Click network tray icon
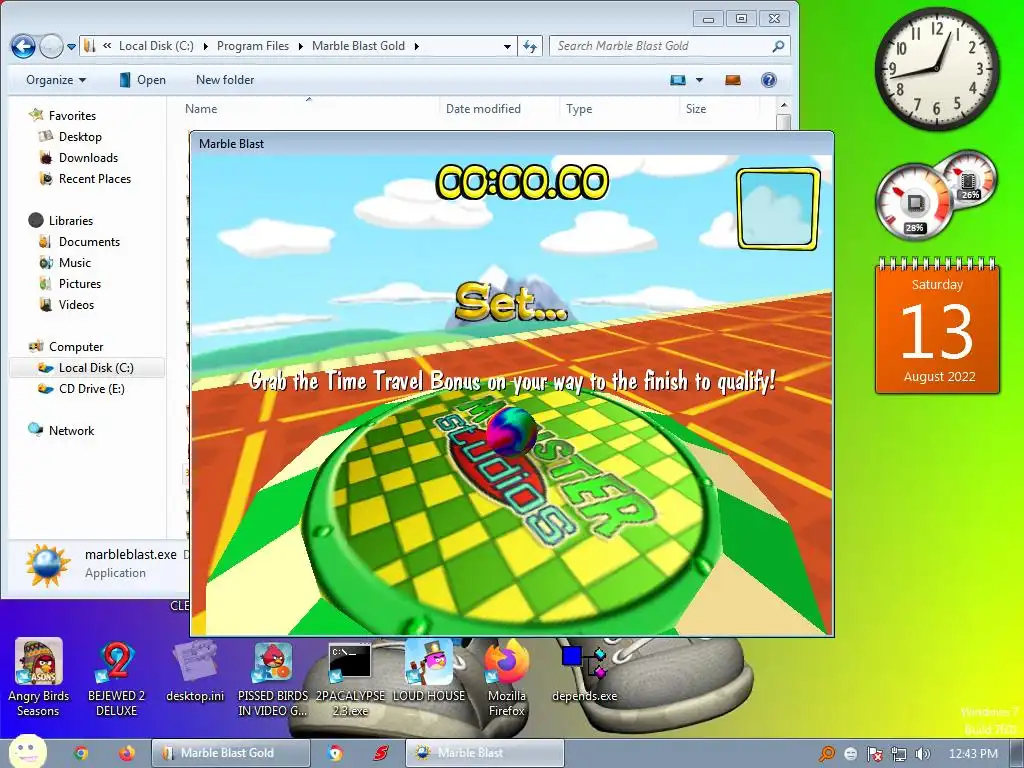Image resolution: width=1024 pixels, height=768 pixels. 899,754
